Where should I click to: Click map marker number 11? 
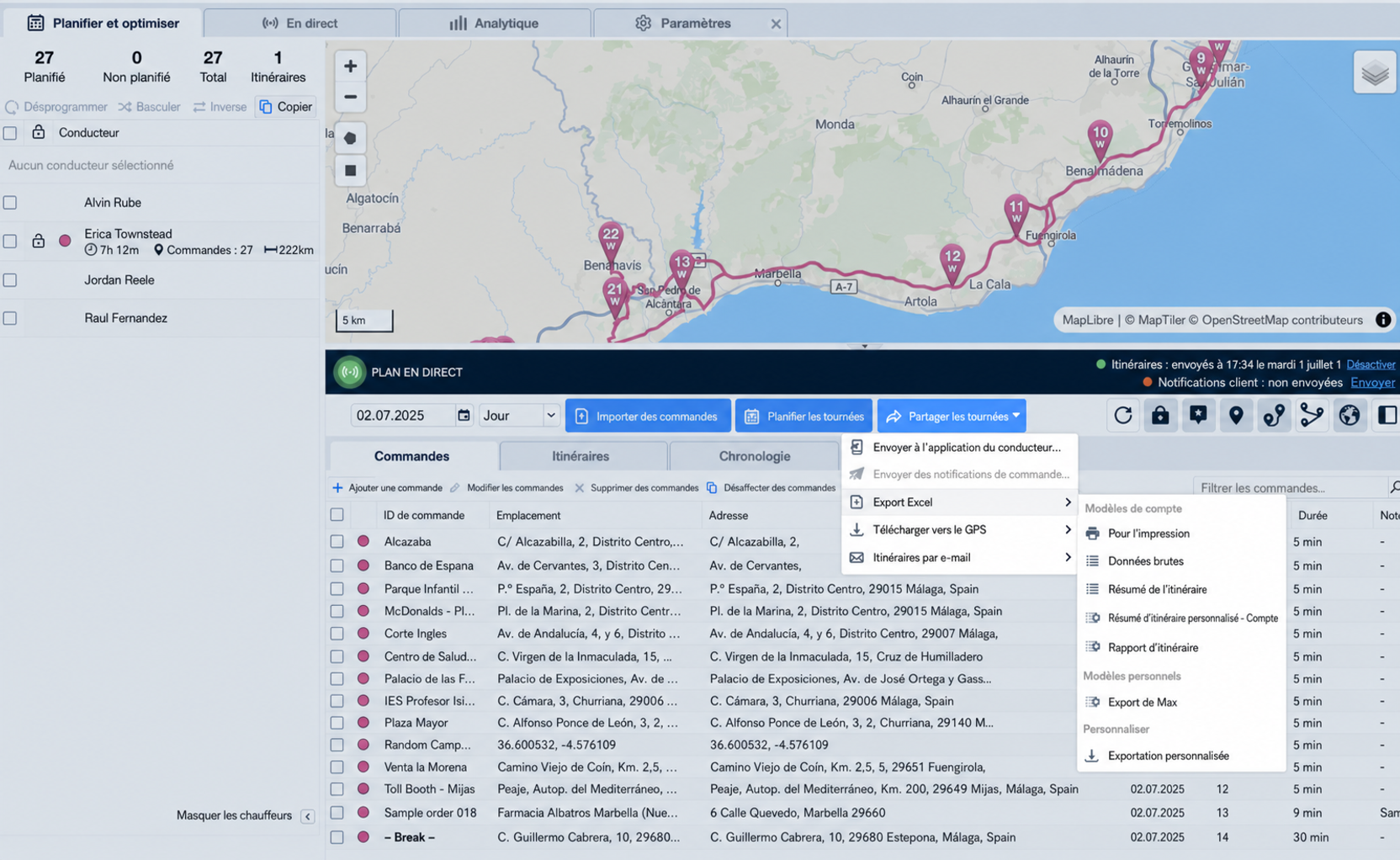coord(1016,212)
